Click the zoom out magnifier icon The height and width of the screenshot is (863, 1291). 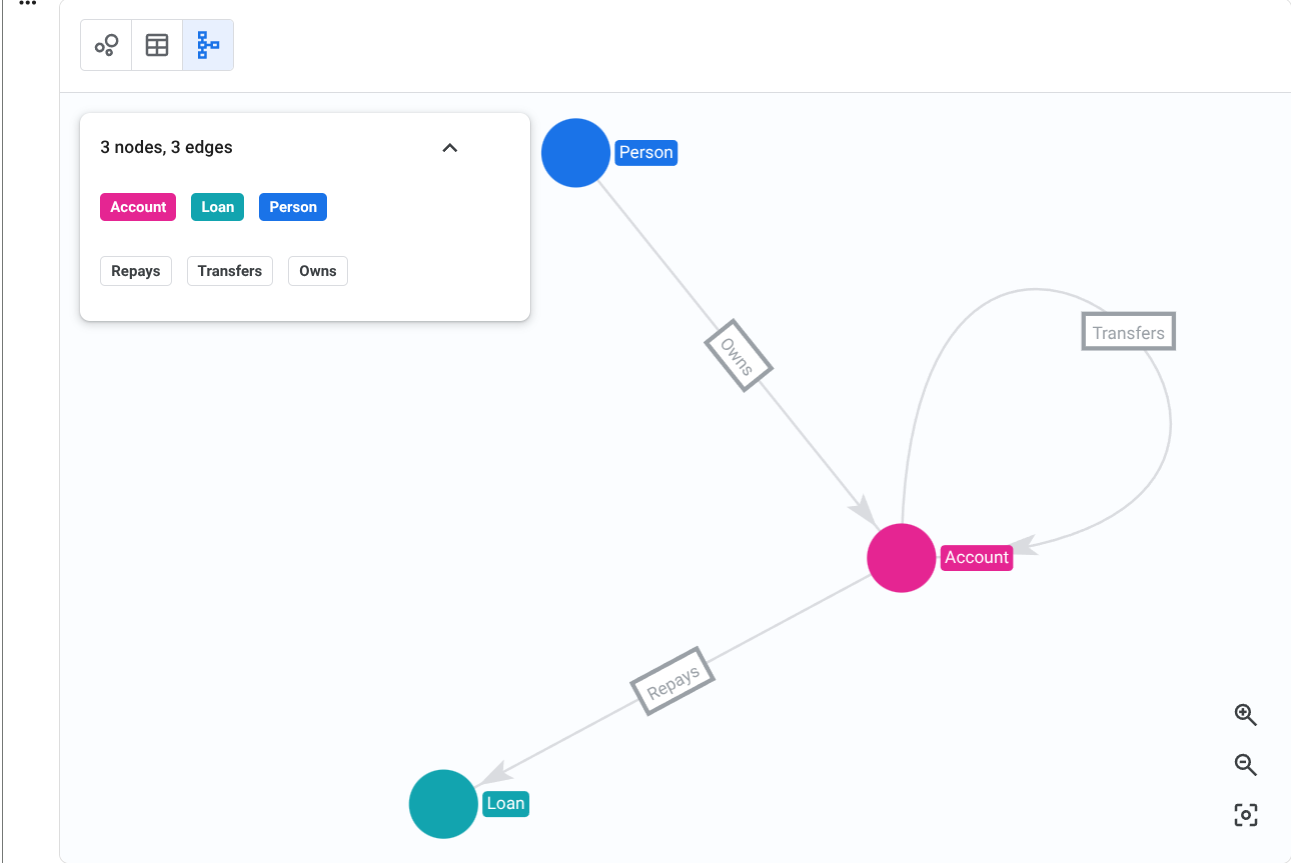(x=1245, y=764)
